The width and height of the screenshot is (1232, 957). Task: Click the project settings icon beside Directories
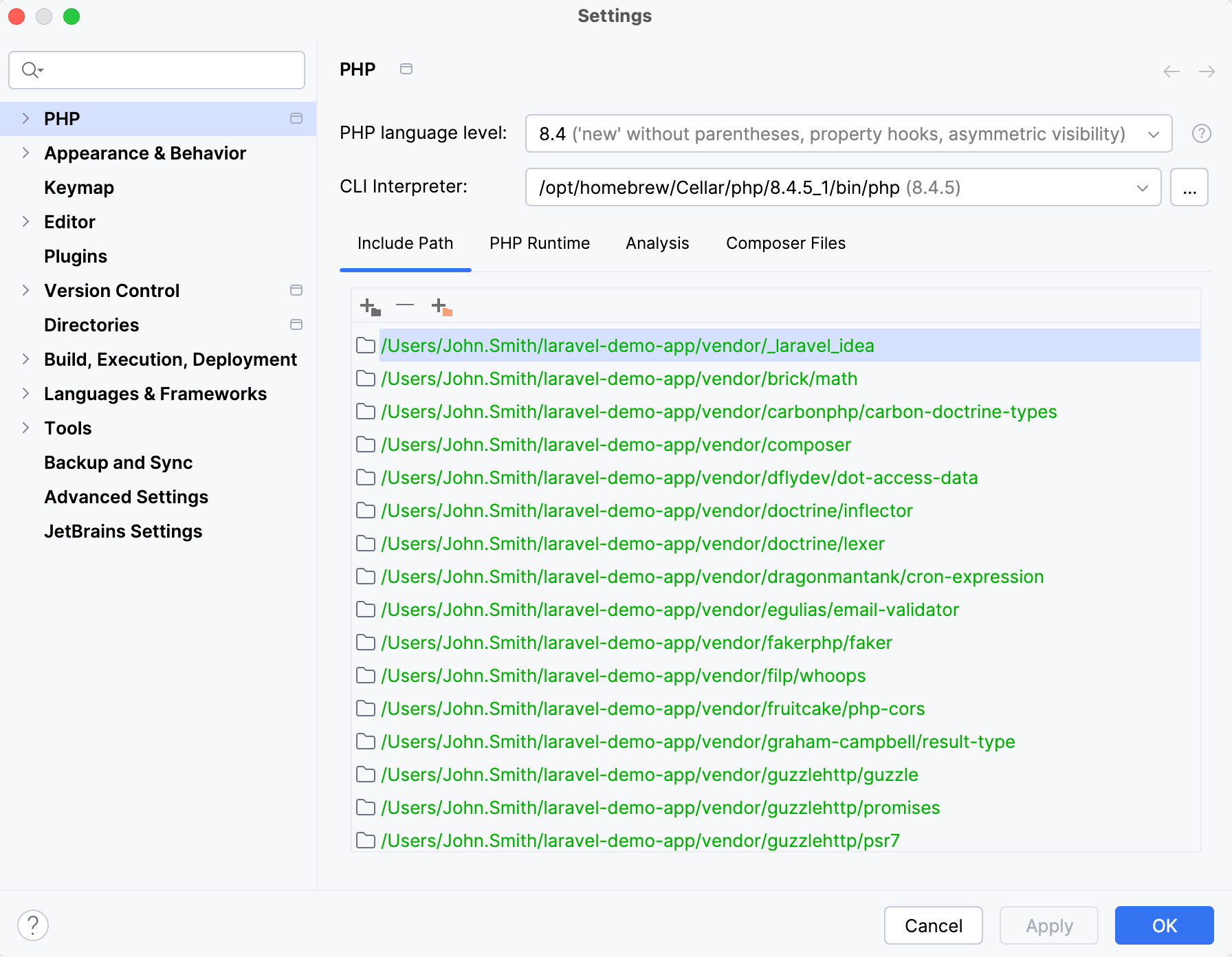pyautogui.click(x=296, y=324)
